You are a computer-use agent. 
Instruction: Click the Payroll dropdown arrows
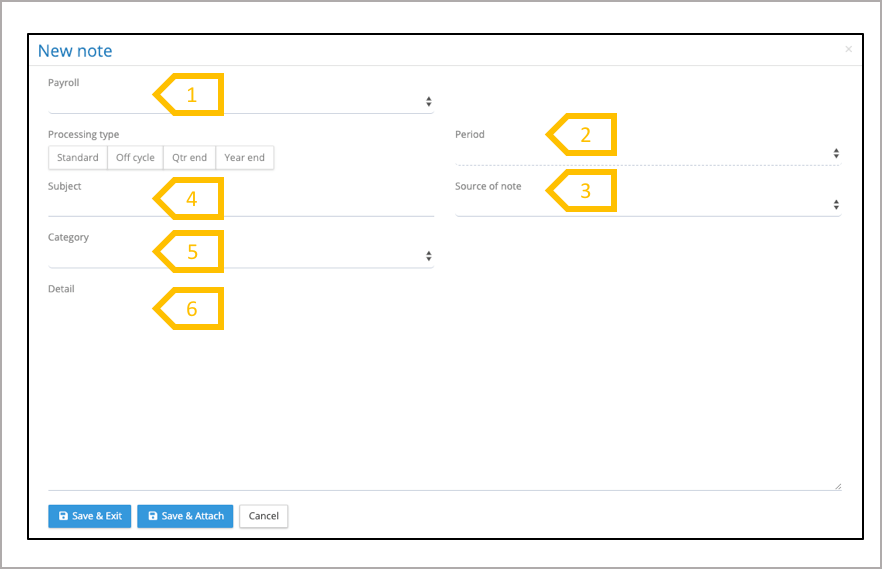428,102
